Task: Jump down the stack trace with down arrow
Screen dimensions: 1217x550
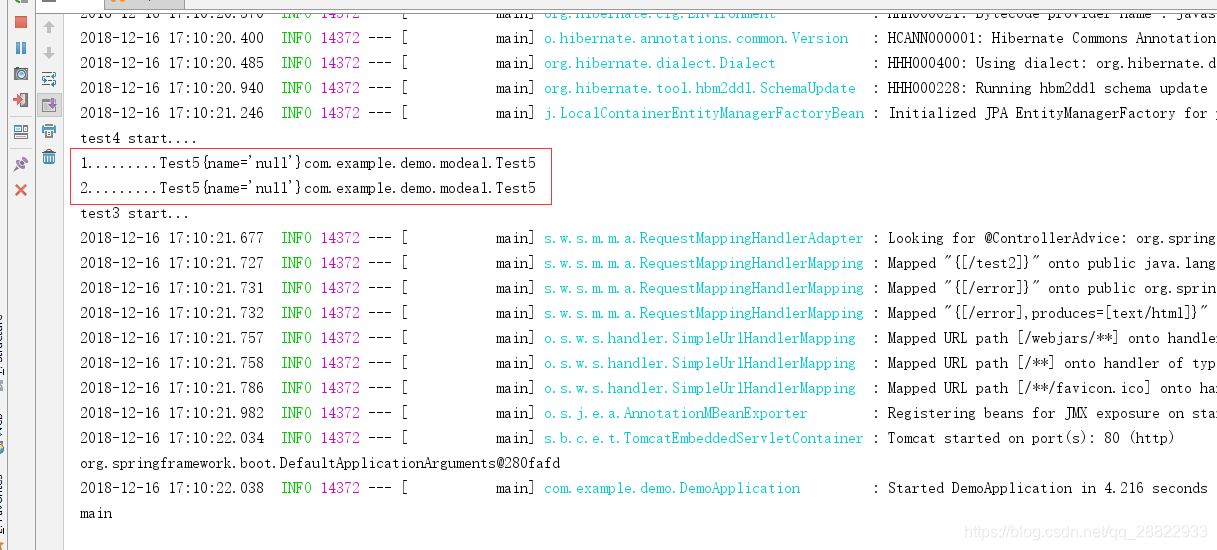Action: click(x=49, y=53)
